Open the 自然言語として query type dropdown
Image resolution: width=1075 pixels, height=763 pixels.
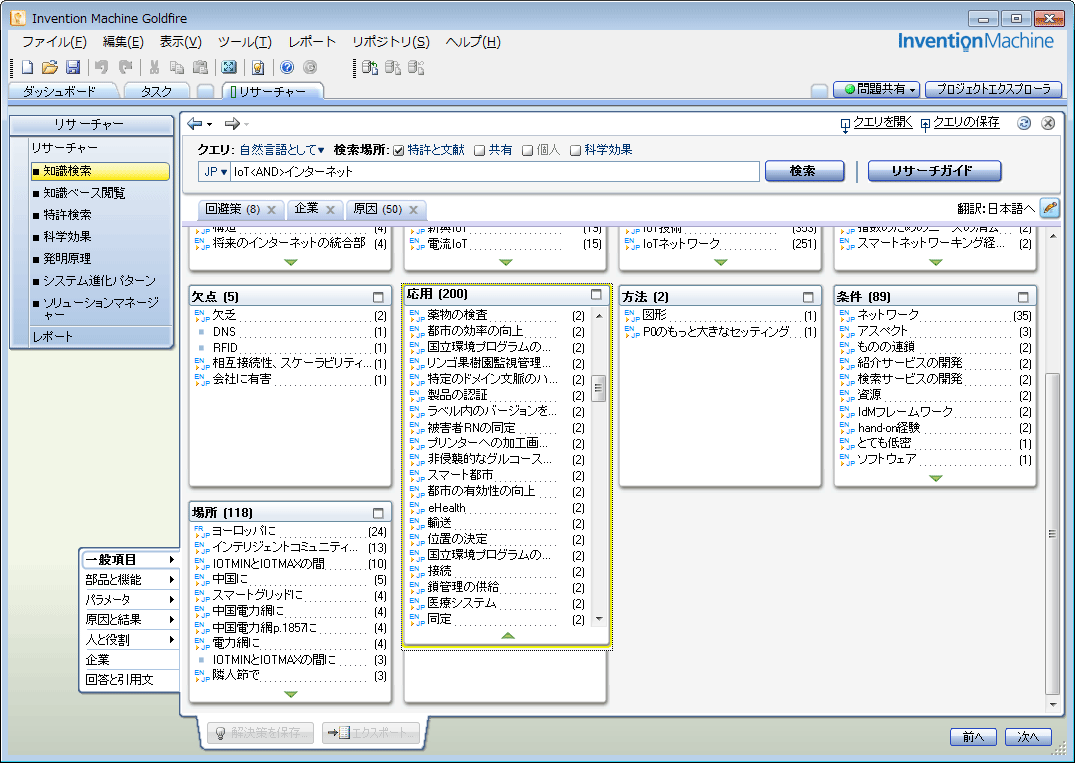click(x=282, y=149)
